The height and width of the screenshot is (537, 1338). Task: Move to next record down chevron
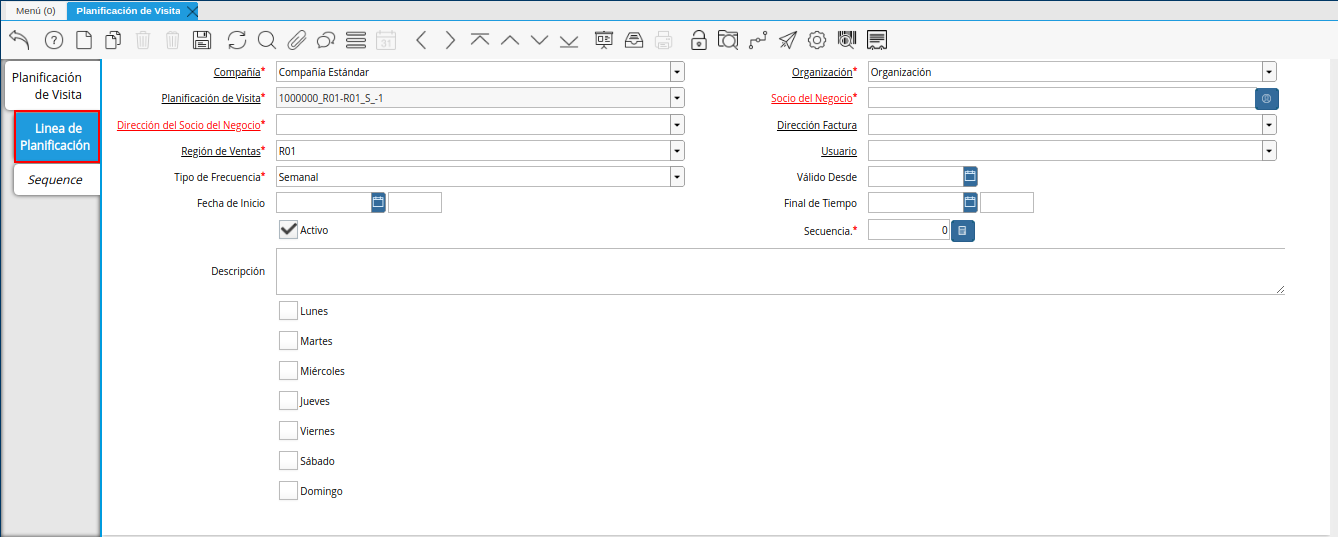click(x=540, y=40)
